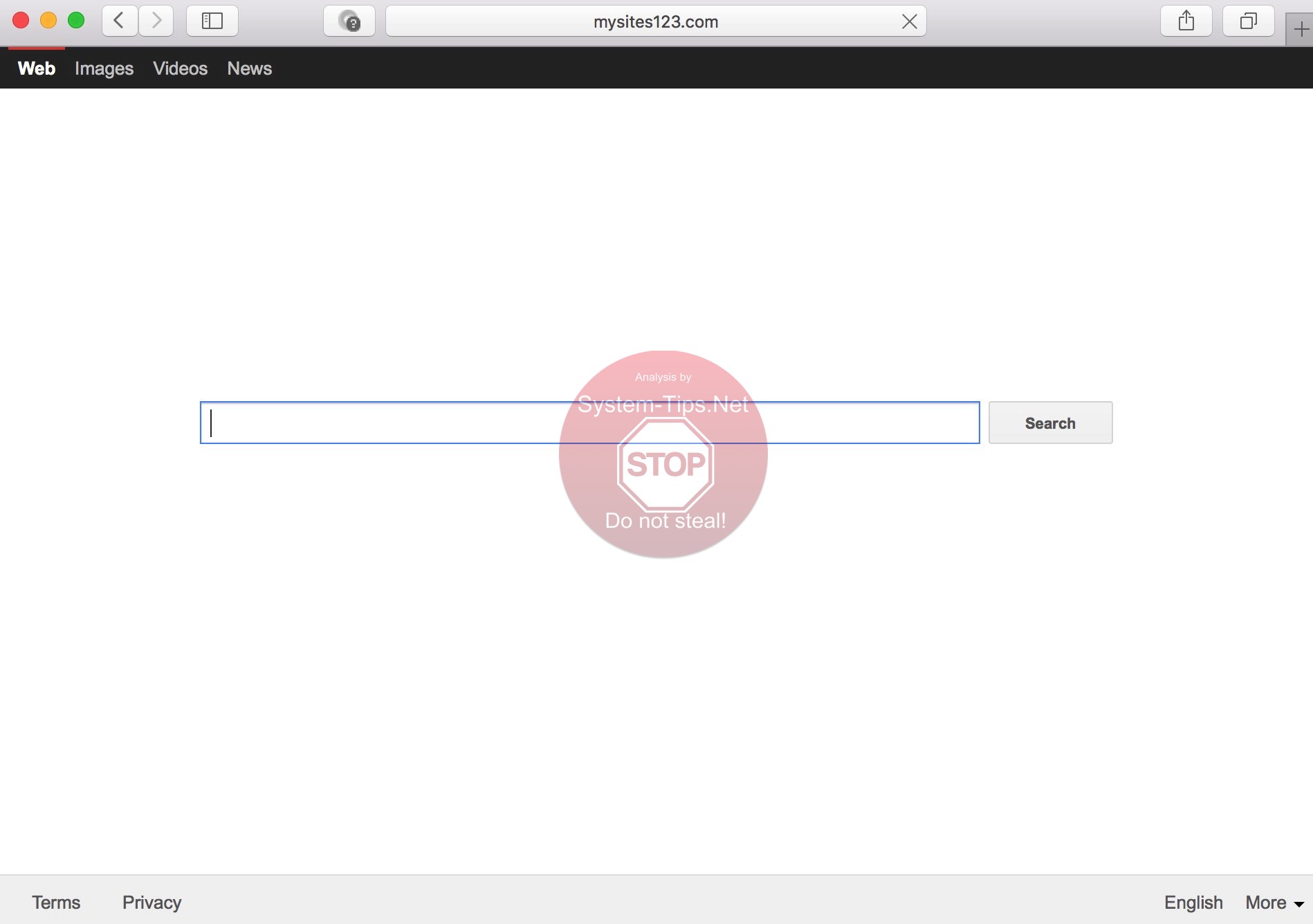The image size is (1313, 924).
Task: Open a new tab with plus button
Action: click(x=1300, y=30)
